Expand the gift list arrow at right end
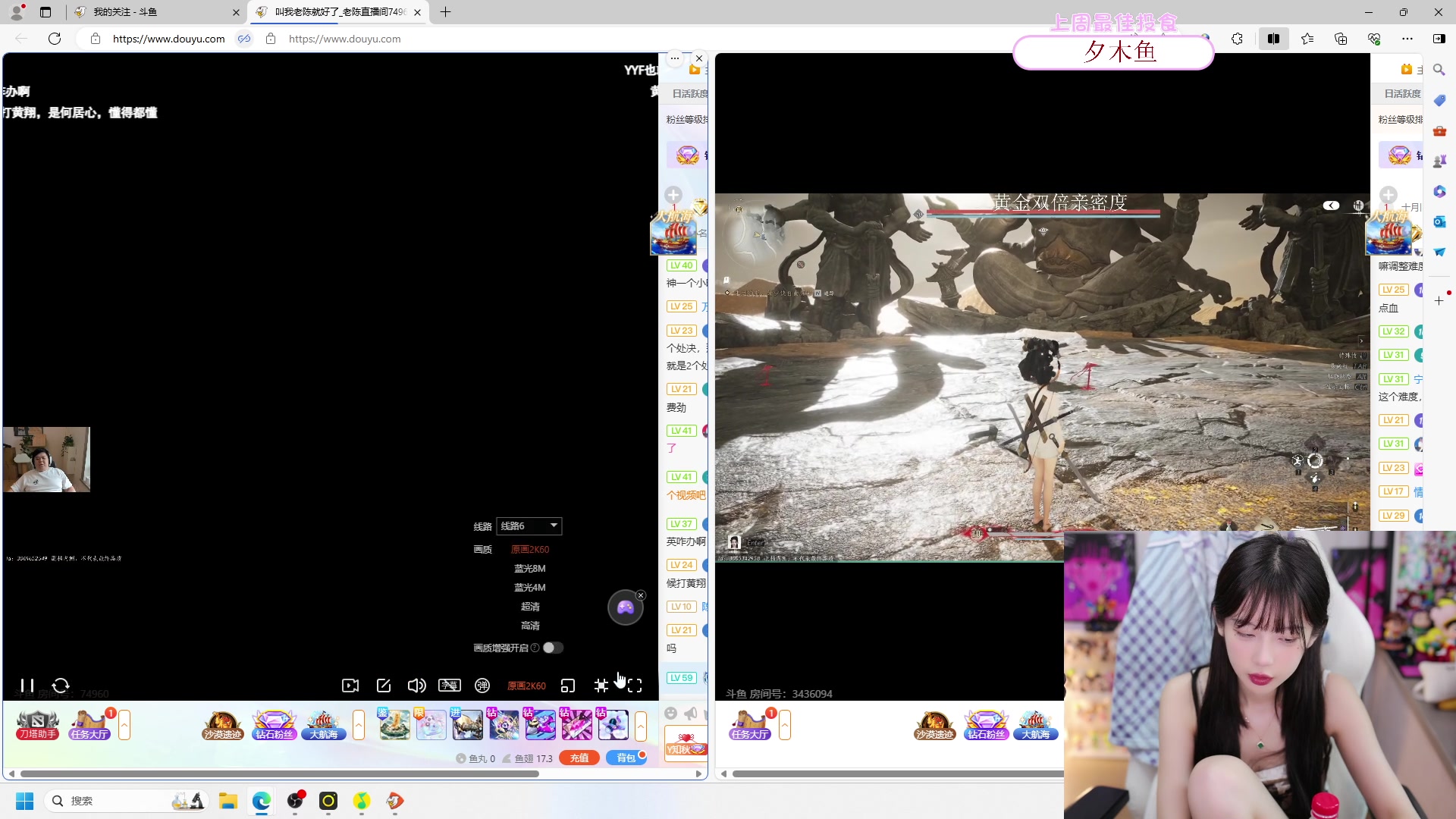Viewport: 1456px width, 819px height. (x=641, y=725)
